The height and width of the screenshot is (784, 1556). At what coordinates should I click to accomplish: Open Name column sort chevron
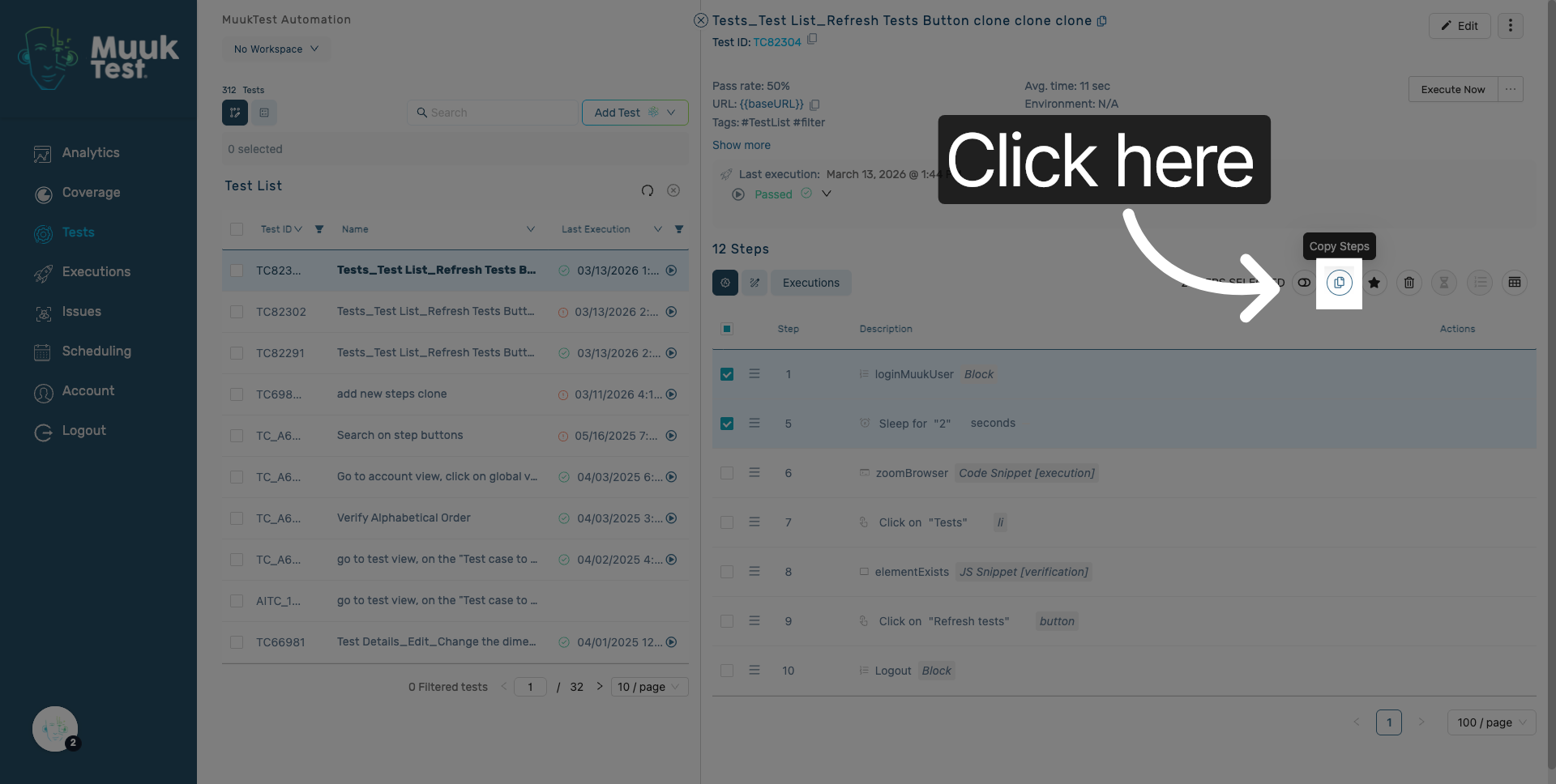coord(531,229)
